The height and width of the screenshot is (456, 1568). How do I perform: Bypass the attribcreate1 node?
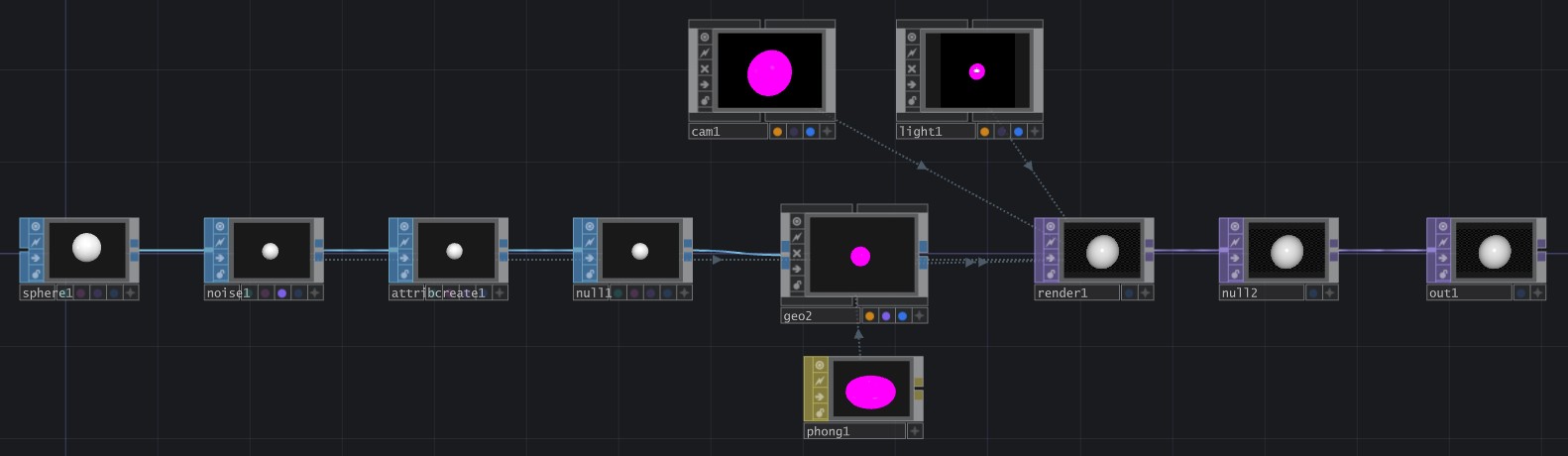(x=404, y=258)
